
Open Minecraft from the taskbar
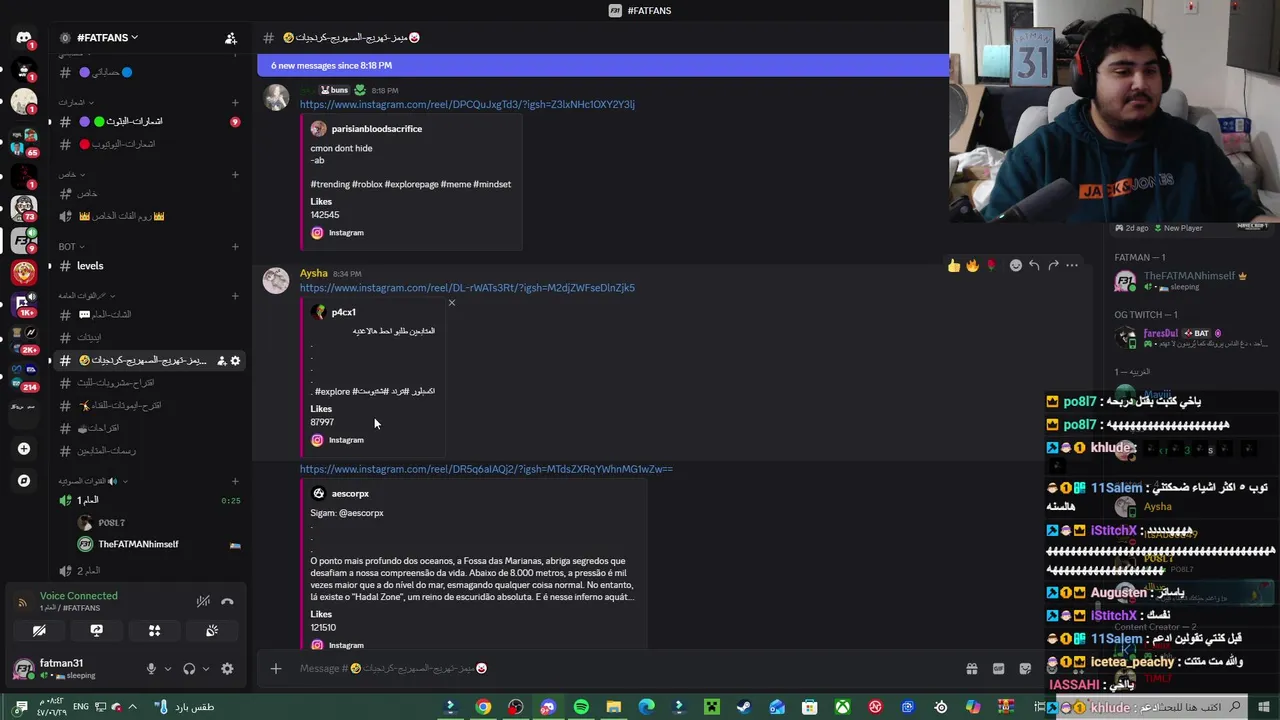(711, 707)
